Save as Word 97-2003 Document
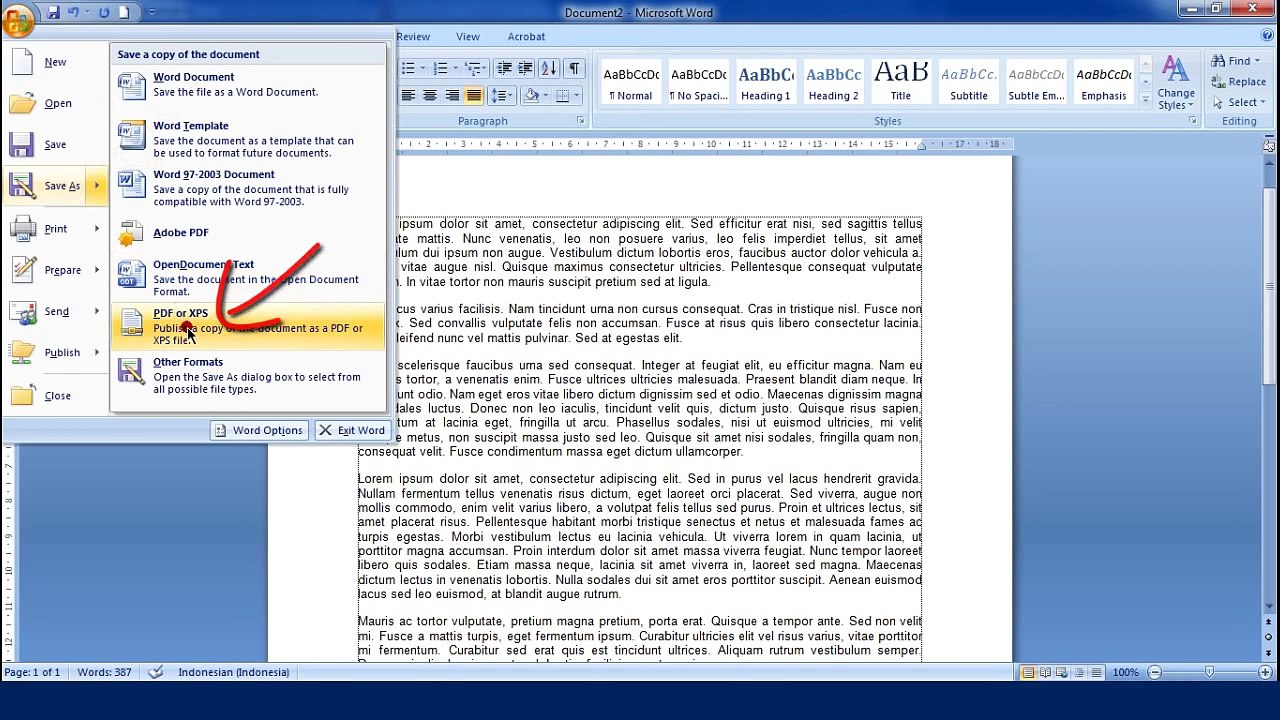This screenshot has width=1280, height=720. click(248, 188)
